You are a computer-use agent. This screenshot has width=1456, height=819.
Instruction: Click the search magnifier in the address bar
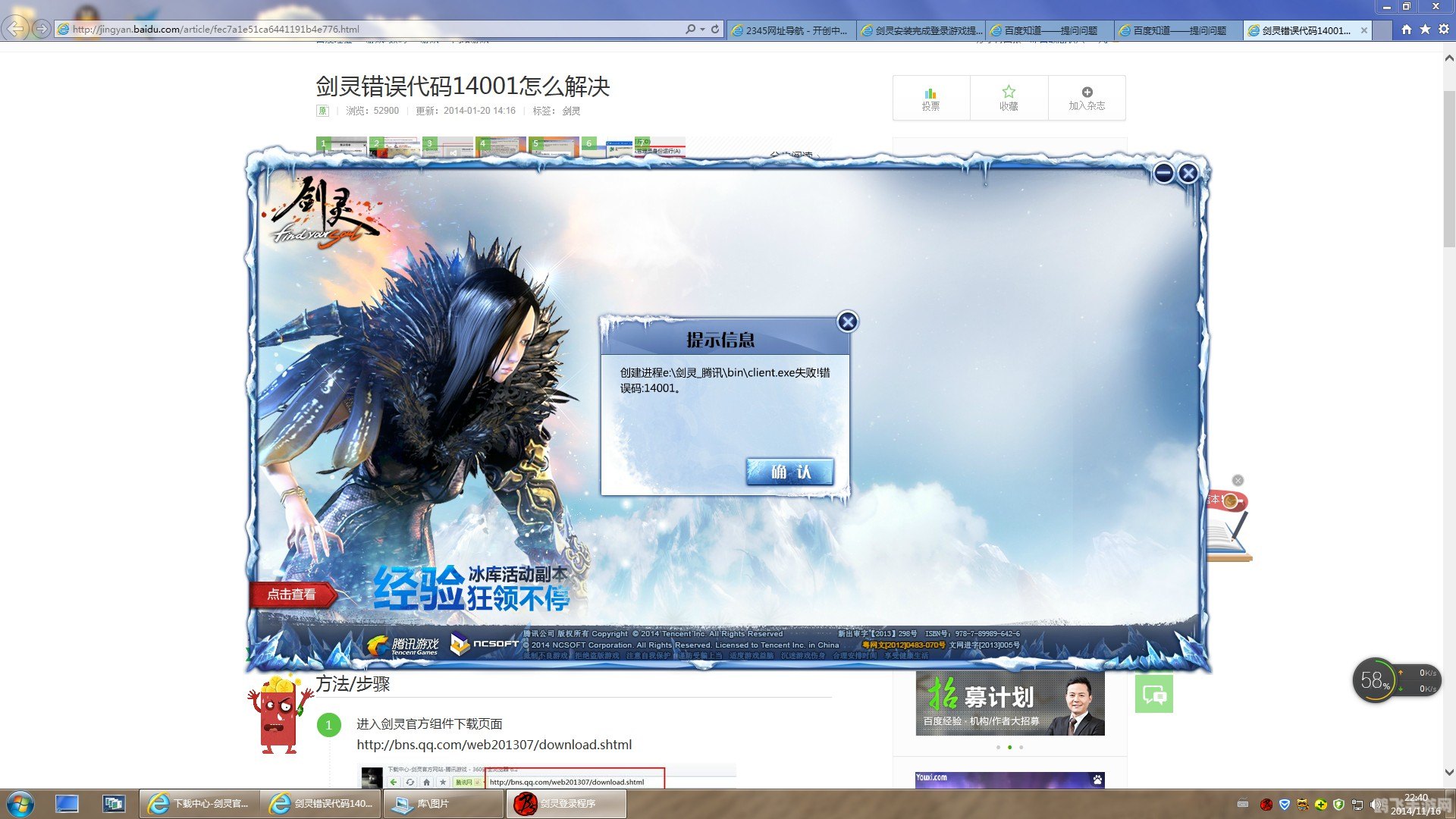pyautogui.click(x=691, y=29)
